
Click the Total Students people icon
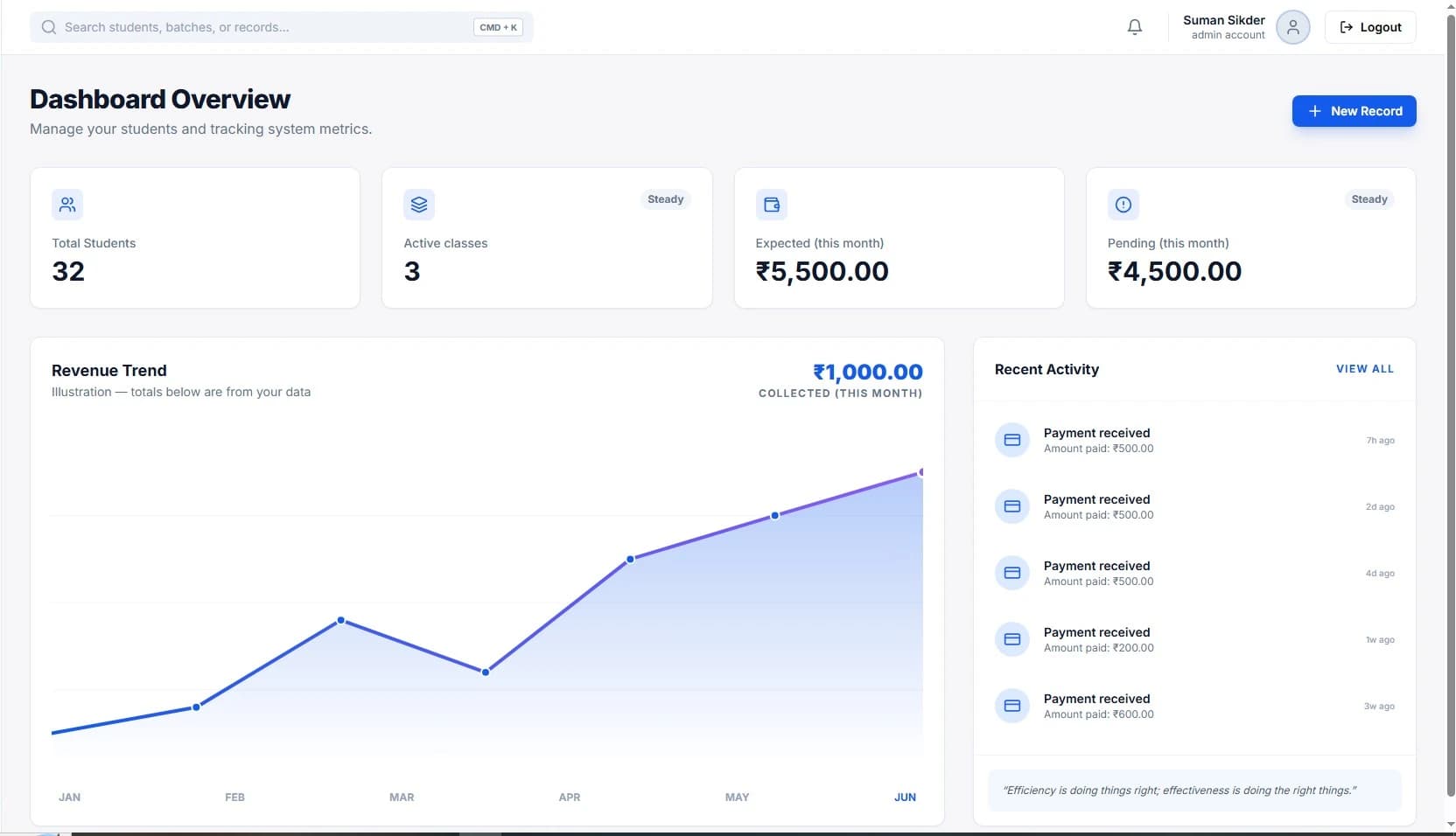67,204
